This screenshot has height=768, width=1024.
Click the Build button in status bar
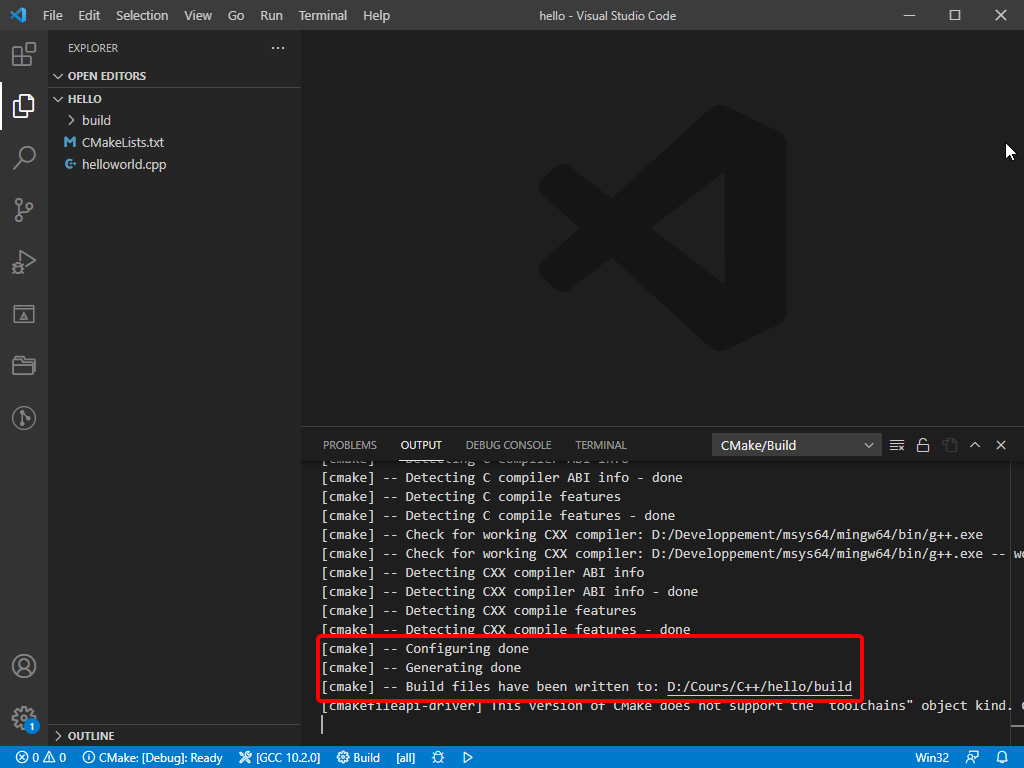[x=359, y=758]
